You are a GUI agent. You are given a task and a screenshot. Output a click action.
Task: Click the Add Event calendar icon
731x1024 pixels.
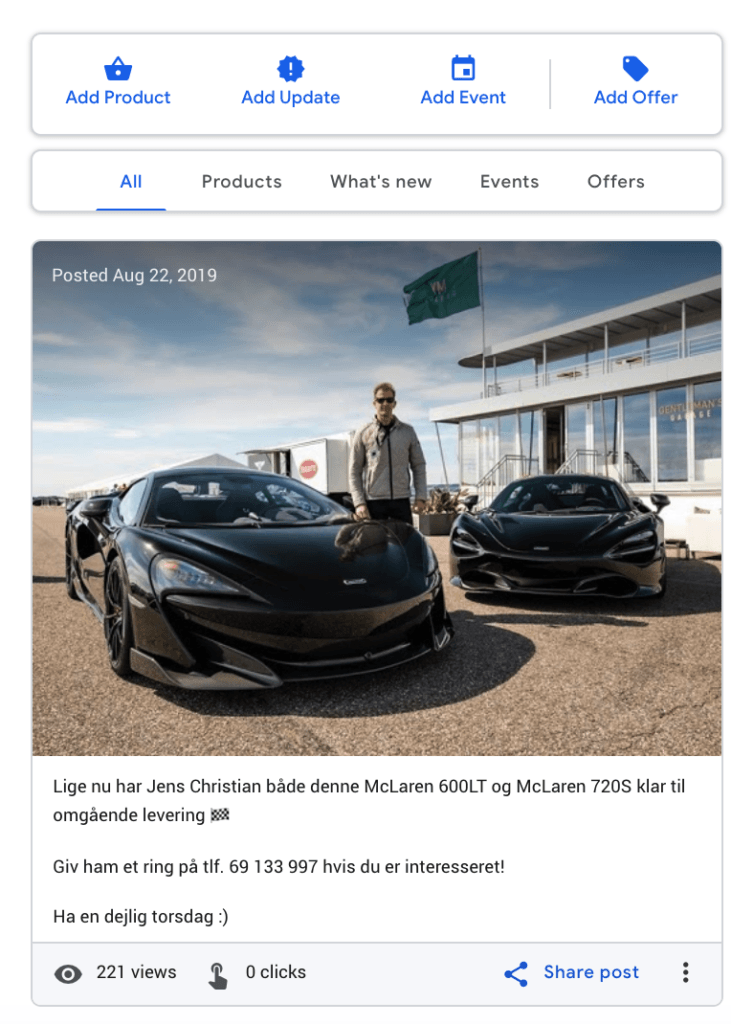(x=463, y=68)
